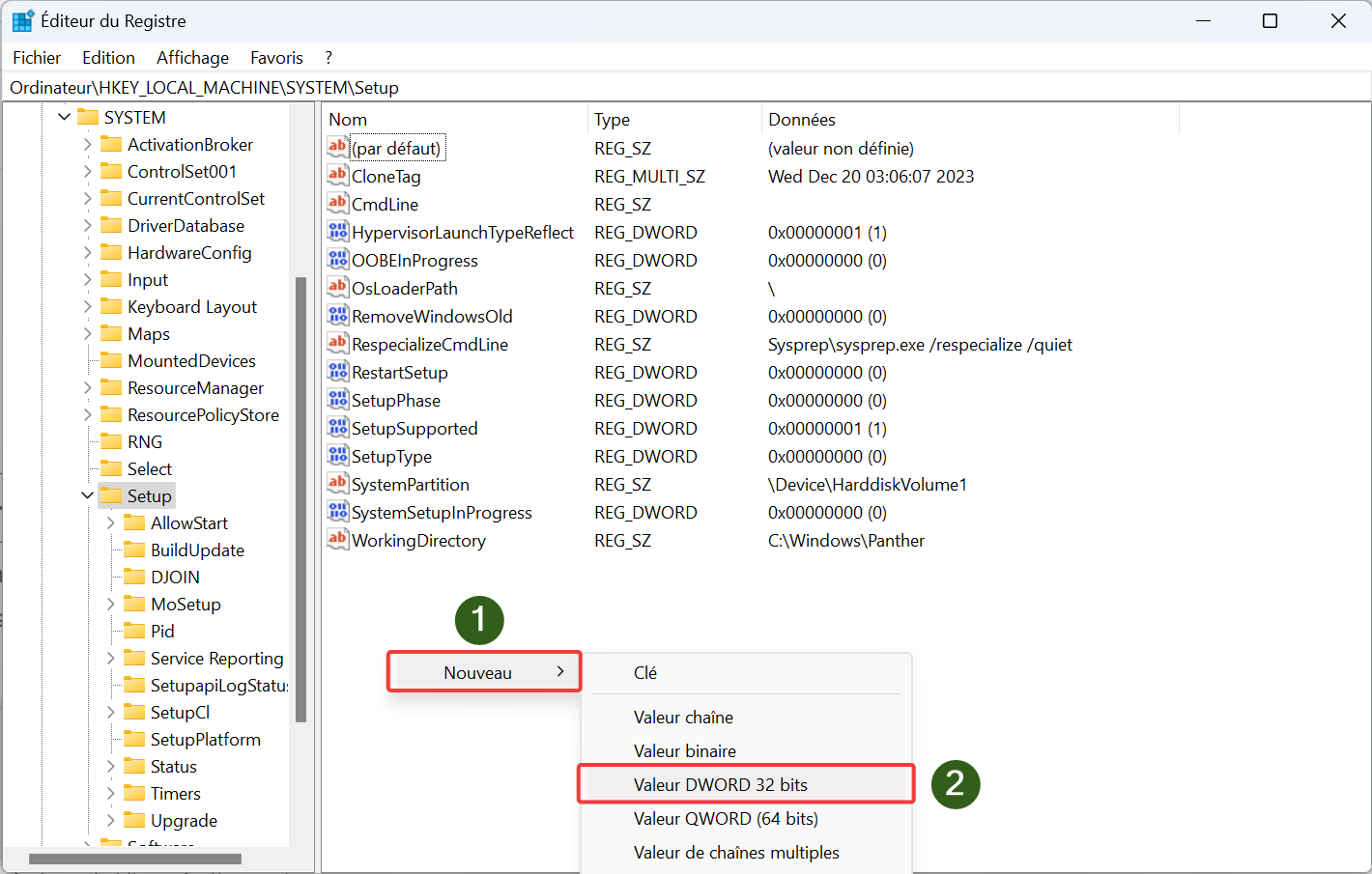Select the OsLoaderPath string icon
Viewport: 1372px width, 874px height.
(337, 288)
